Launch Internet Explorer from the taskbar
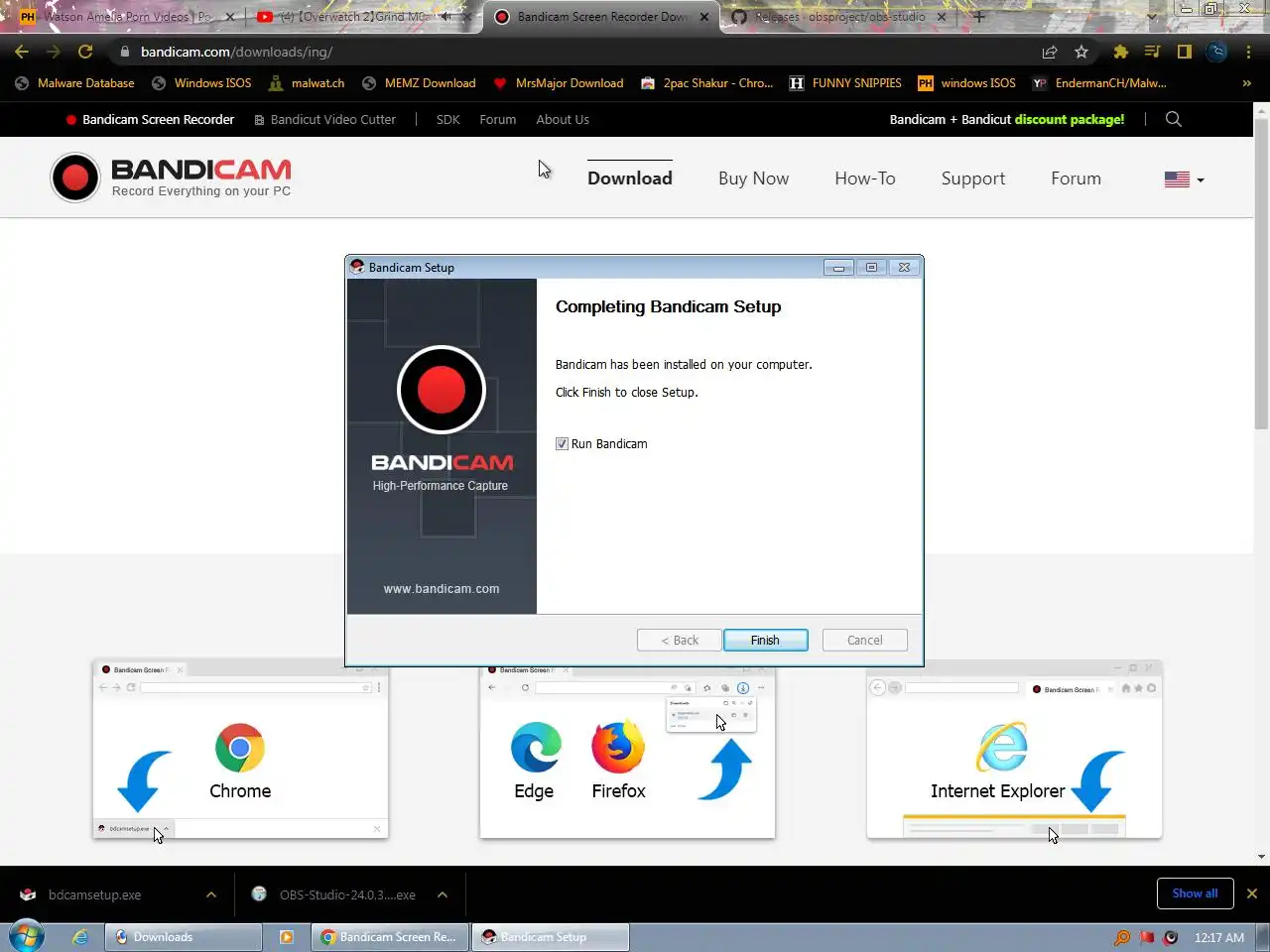 pyautogui.click(x=80, y=937)
